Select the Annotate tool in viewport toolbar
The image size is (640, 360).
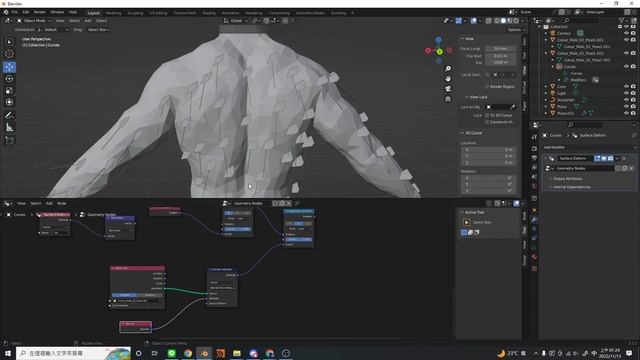[x=9, y=116]
